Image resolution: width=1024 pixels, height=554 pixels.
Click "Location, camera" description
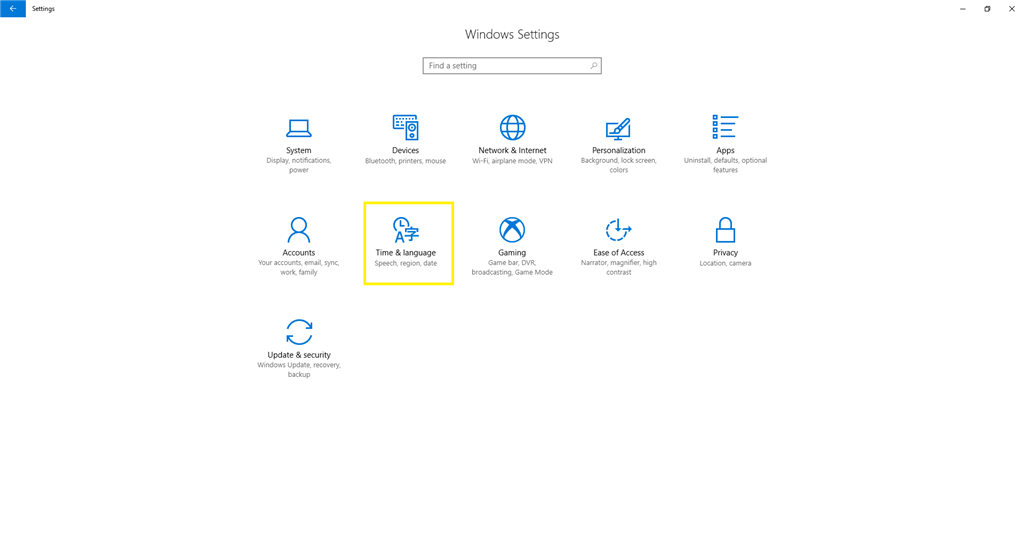725,263
